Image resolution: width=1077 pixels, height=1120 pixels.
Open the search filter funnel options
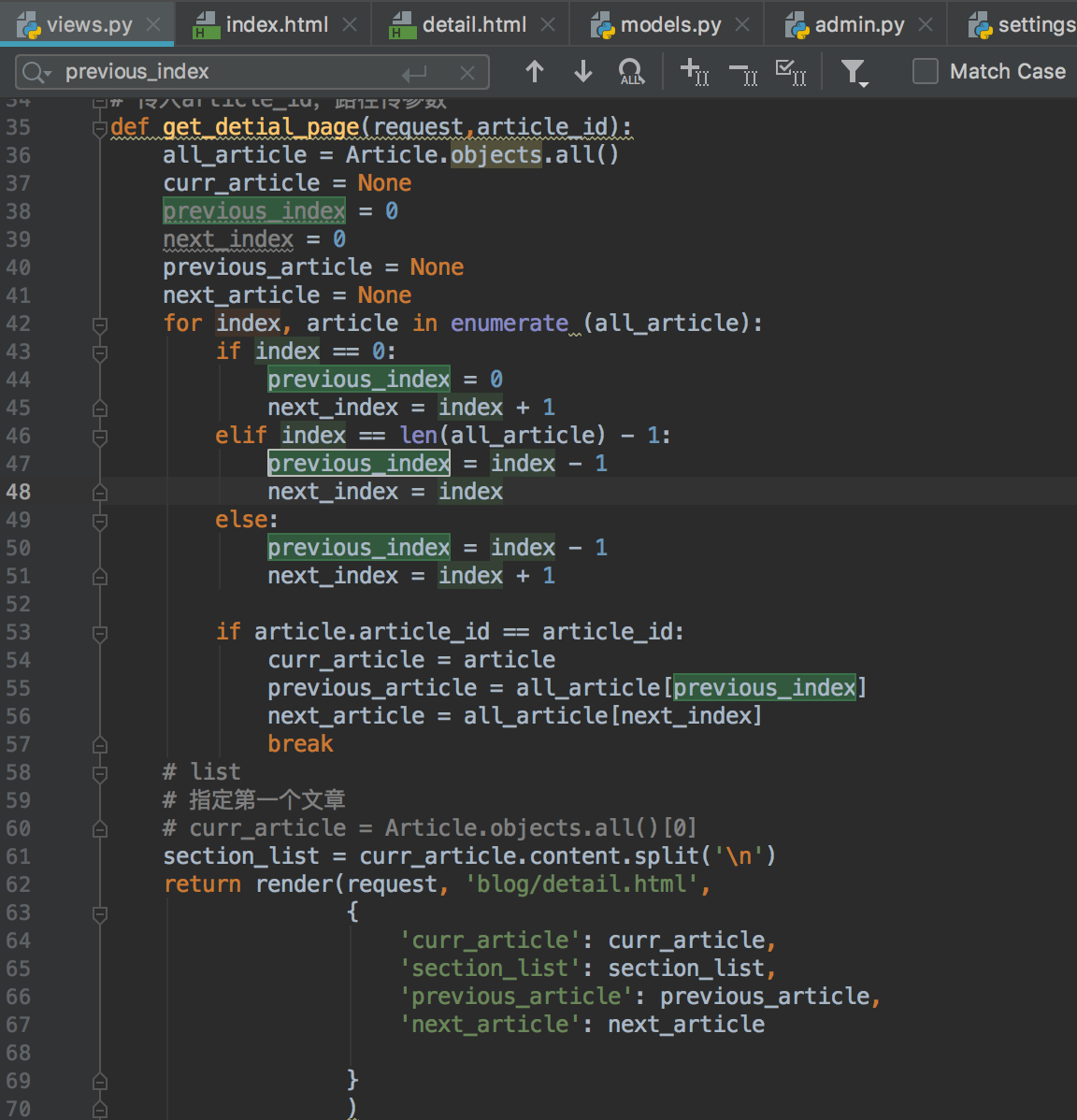point(854,72)
